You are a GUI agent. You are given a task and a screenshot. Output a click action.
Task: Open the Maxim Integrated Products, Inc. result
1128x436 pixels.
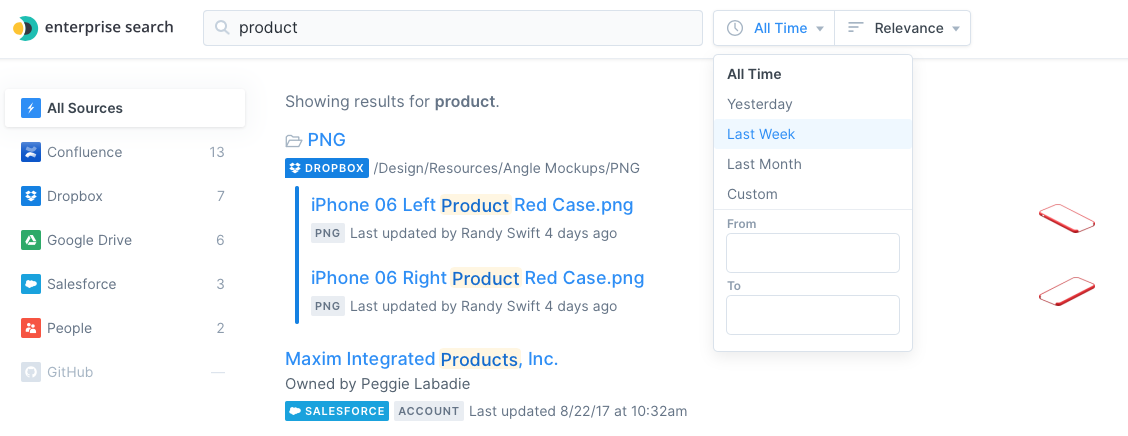[421, 359]
